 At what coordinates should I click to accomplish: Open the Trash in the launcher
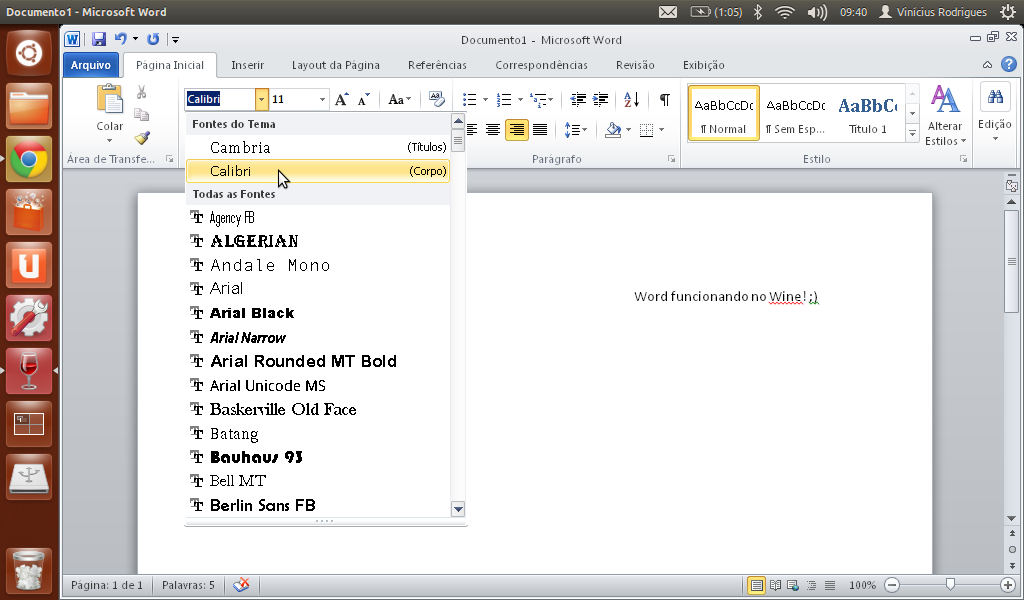[x=29, y=571]
